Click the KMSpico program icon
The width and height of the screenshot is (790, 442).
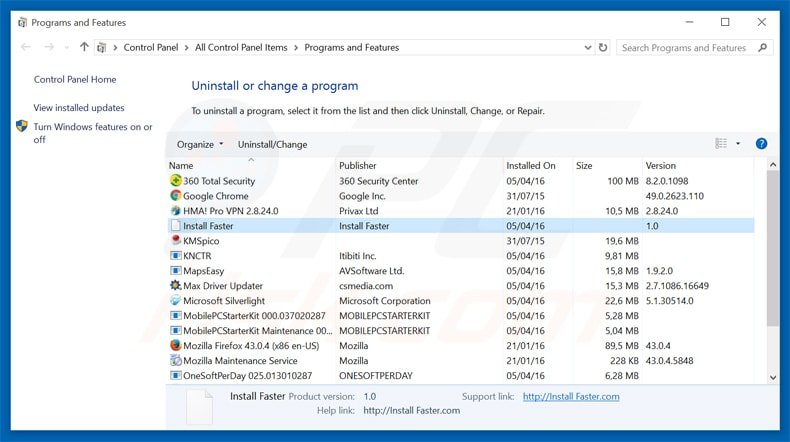(175, 241)
